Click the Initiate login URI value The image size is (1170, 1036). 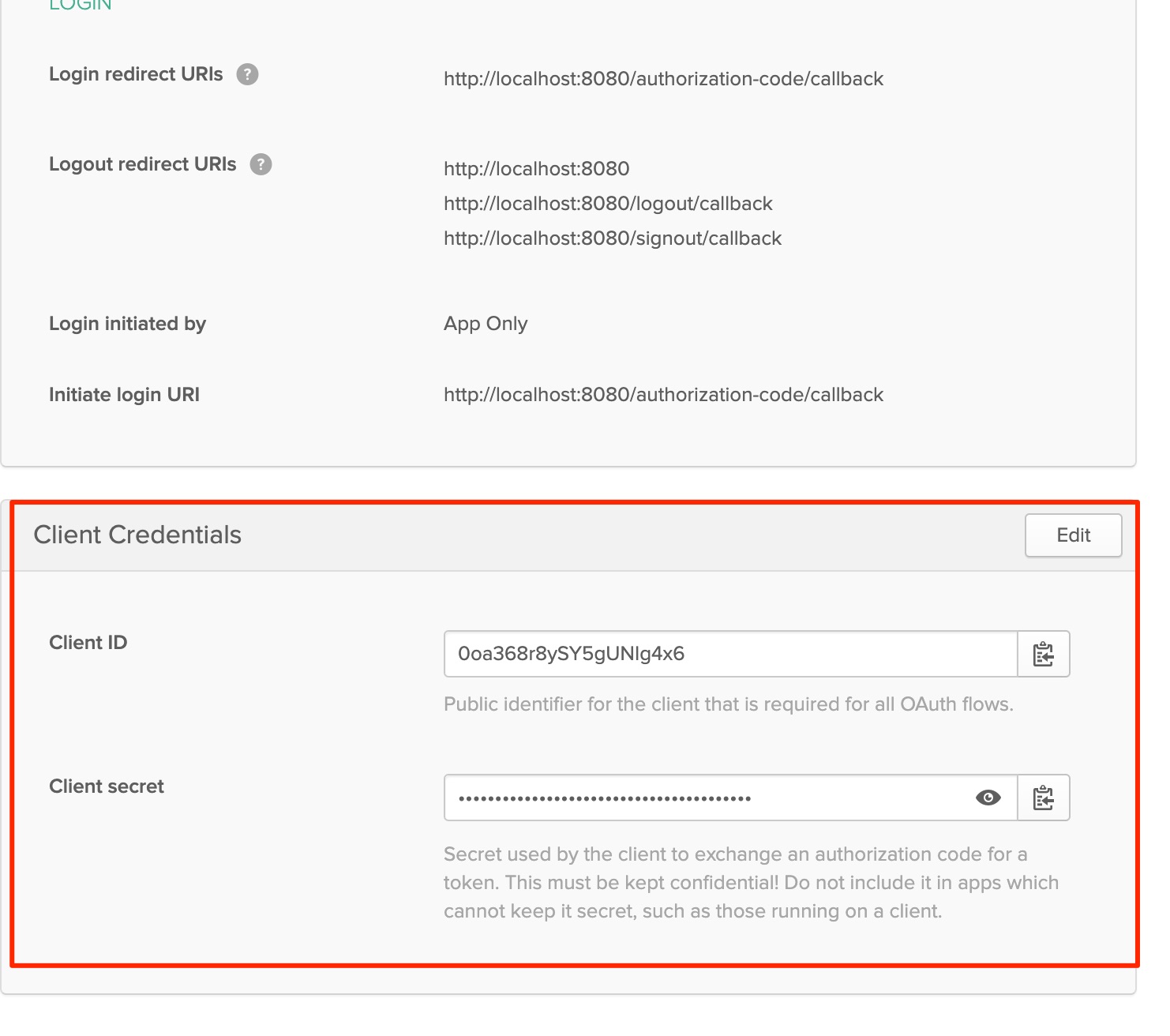pyautogui.click(x=663, y=395)
